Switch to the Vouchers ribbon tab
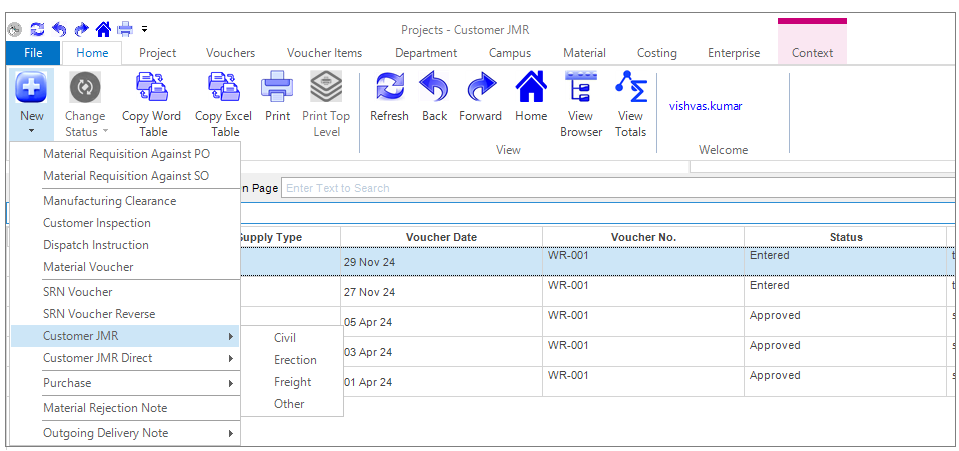The width and height of the screenshot is (959, 451). tap(230, 53)
